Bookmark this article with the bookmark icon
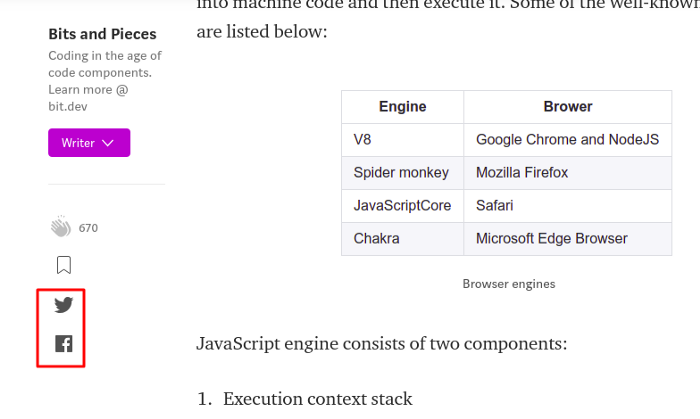 click(64, 265)
